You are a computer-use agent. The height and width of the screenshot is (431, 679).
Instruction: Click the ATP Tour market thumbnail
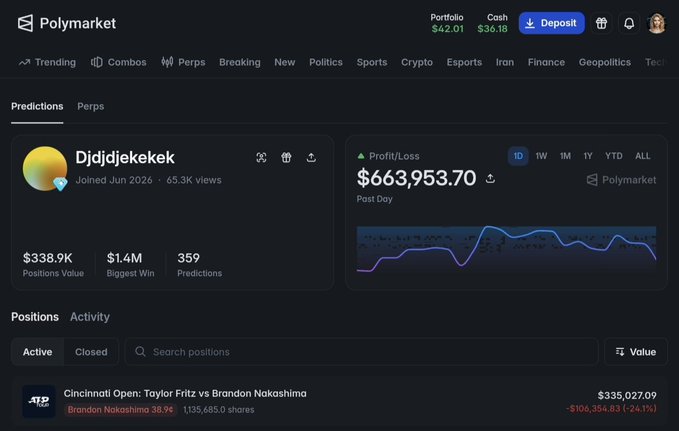click(39, 402)
